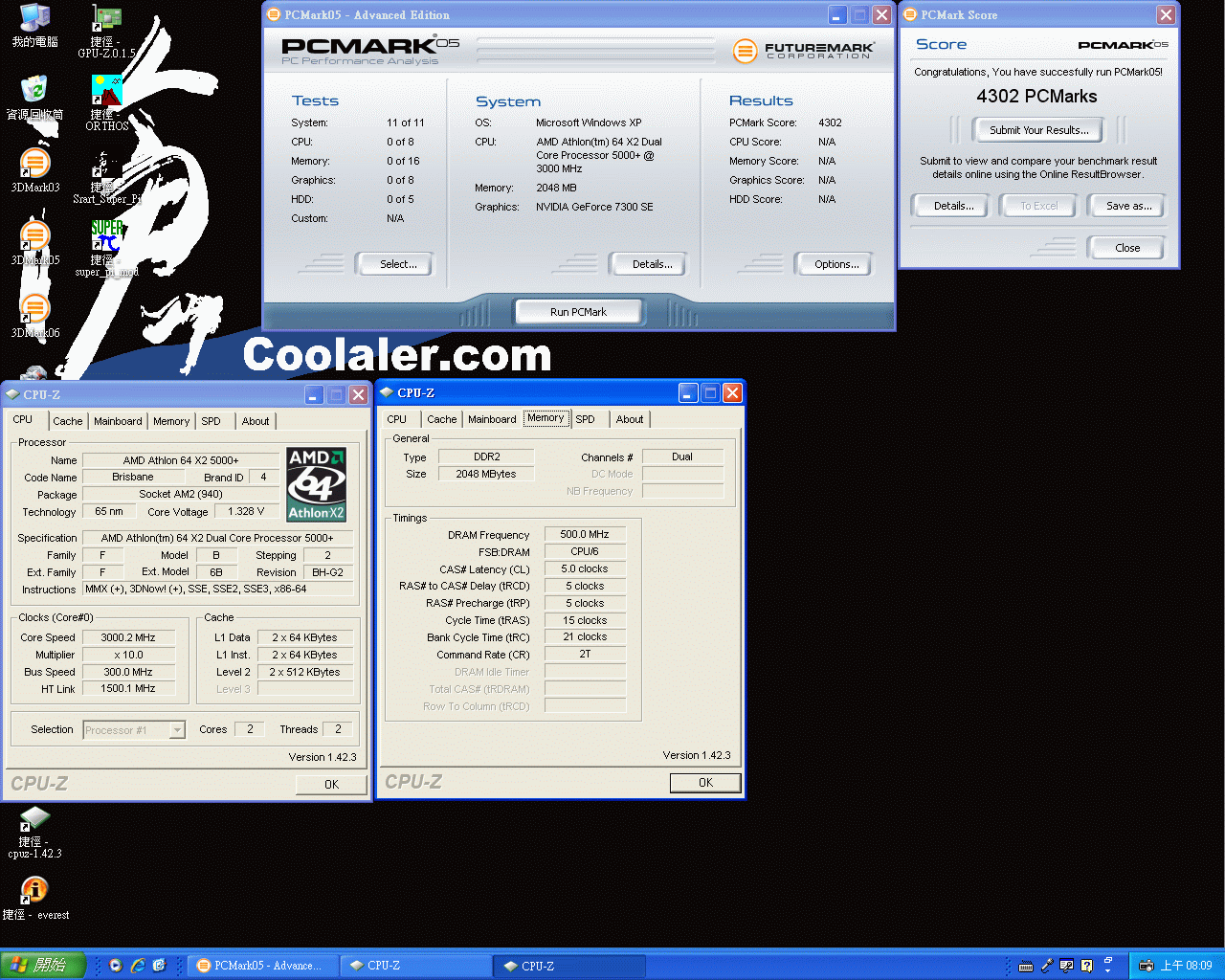Click the language bar pen tool icon
The height and width of the screenshot is (980, 1225).
(1047, 966)
